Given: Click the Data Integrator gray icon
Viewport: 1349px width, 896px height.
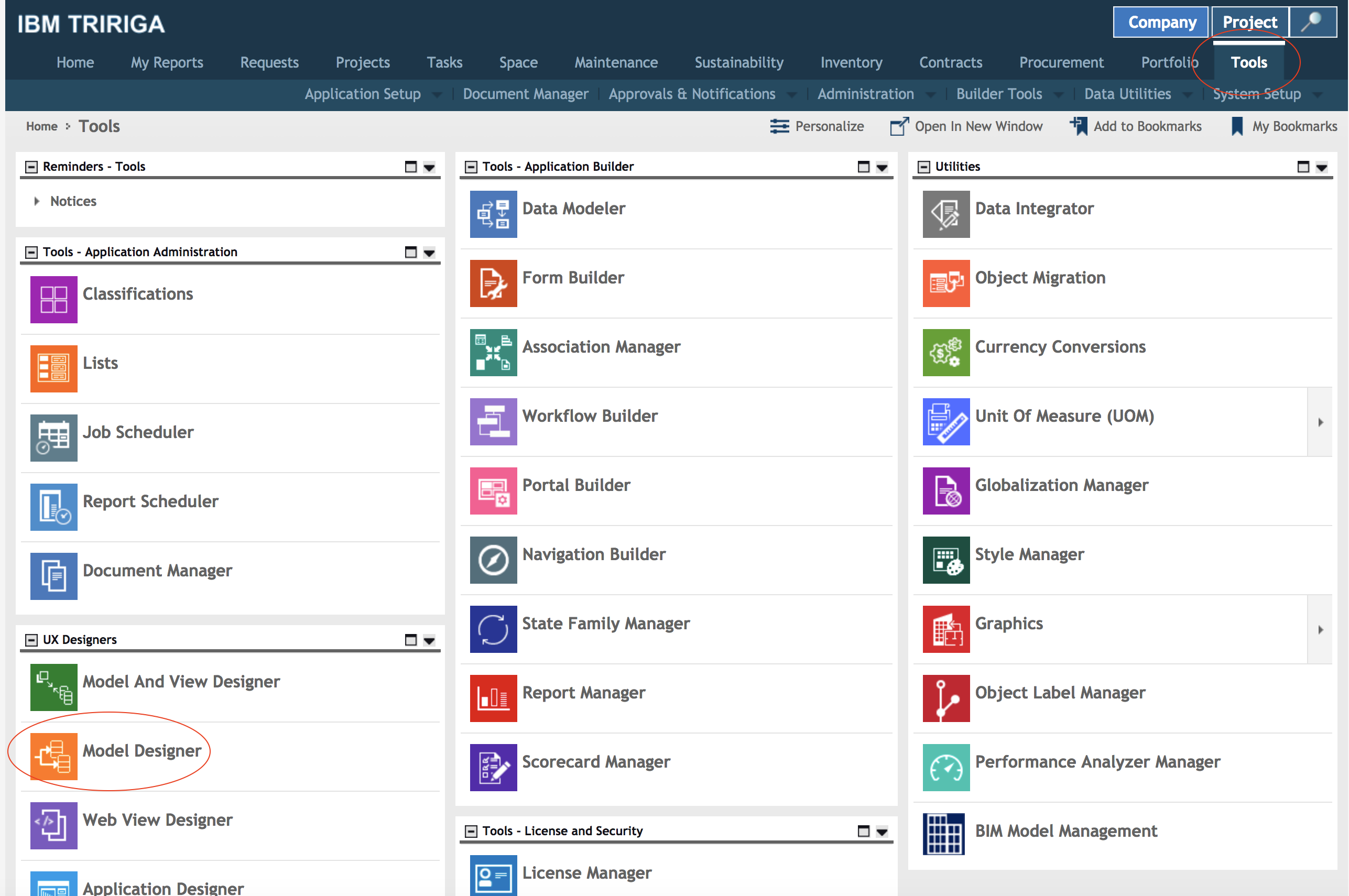Looking at the screenshot, I should 945,214.
